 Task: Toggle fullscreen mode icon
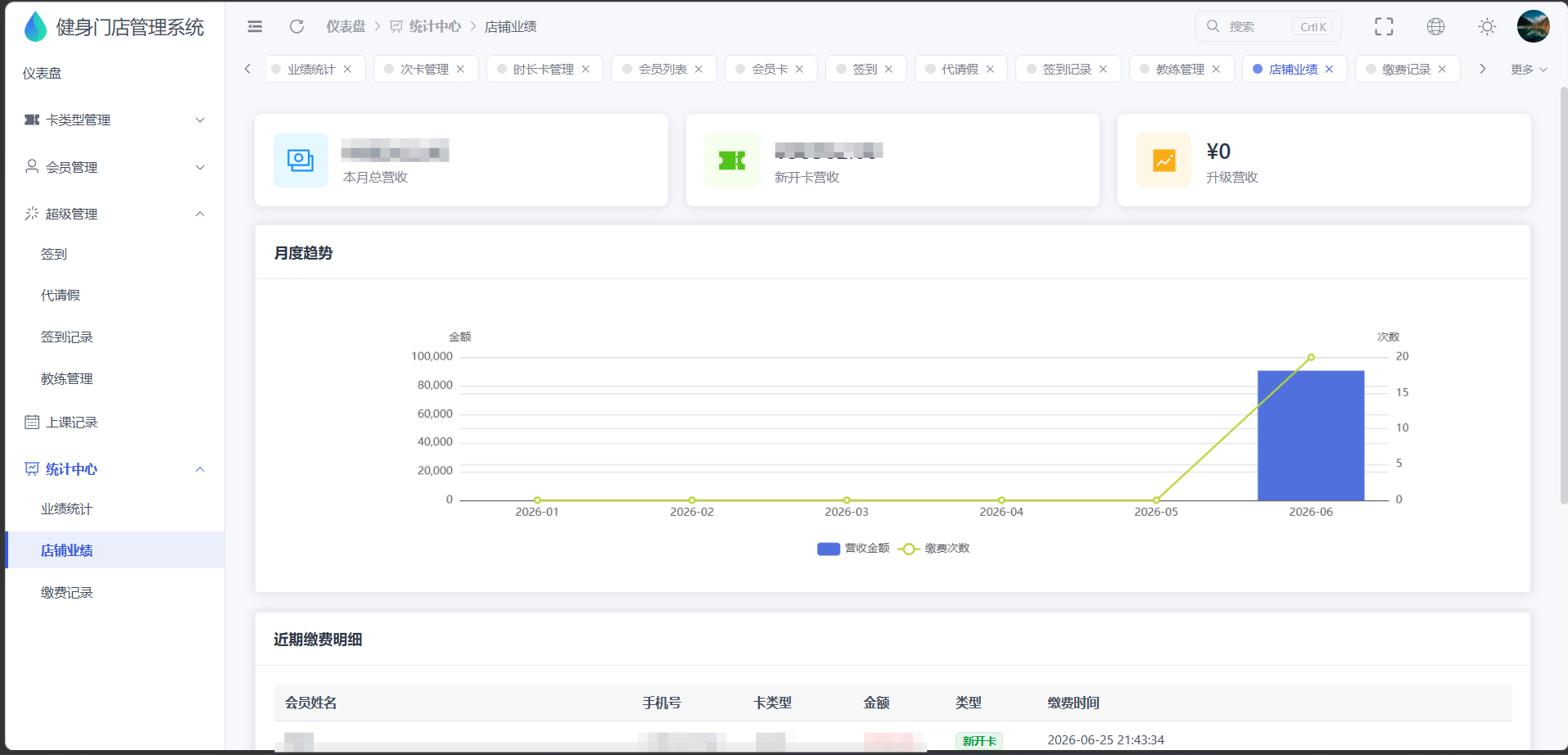(1384, 27)
